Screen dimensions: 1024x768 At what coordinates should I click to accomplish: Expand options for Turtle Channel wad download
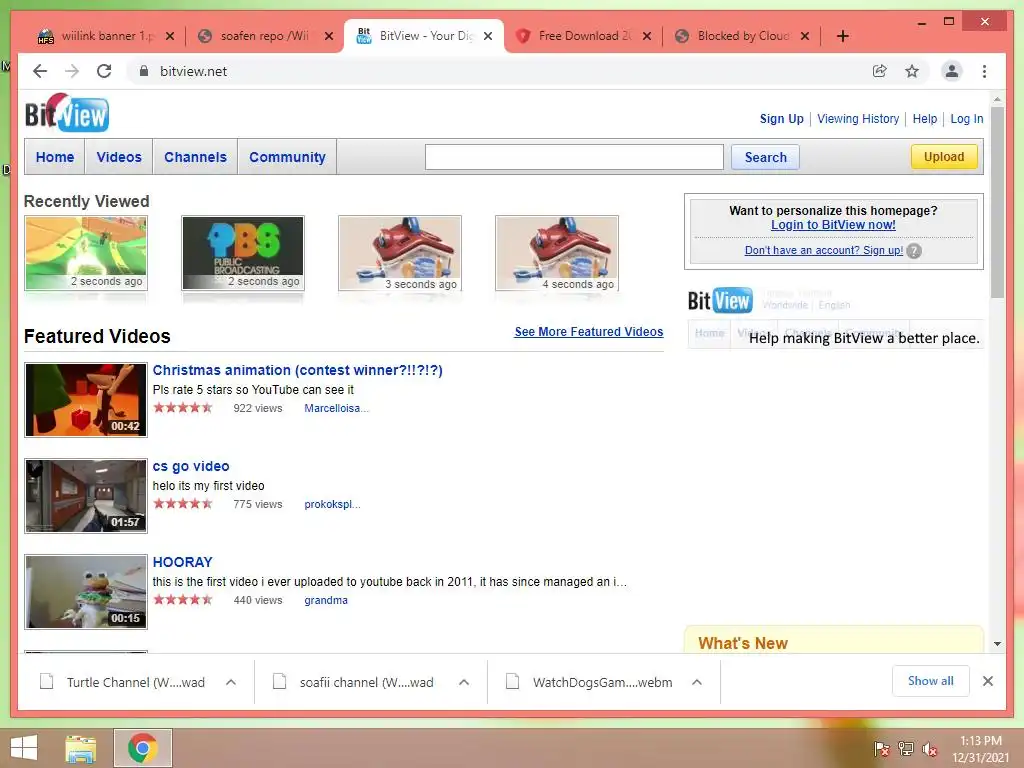tap(231, 682)
